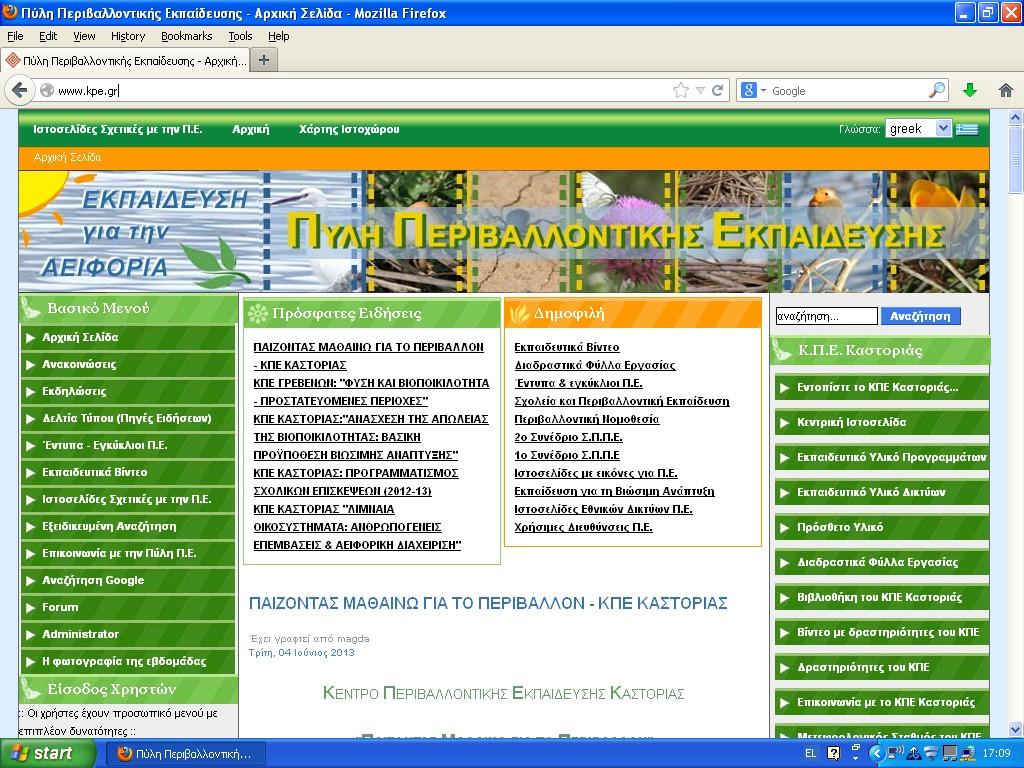Image resolution: width=1024 pixels, height=768 pixels.
Task: Go to the Firefox Home icon
Action: [x=1006, y=90]
